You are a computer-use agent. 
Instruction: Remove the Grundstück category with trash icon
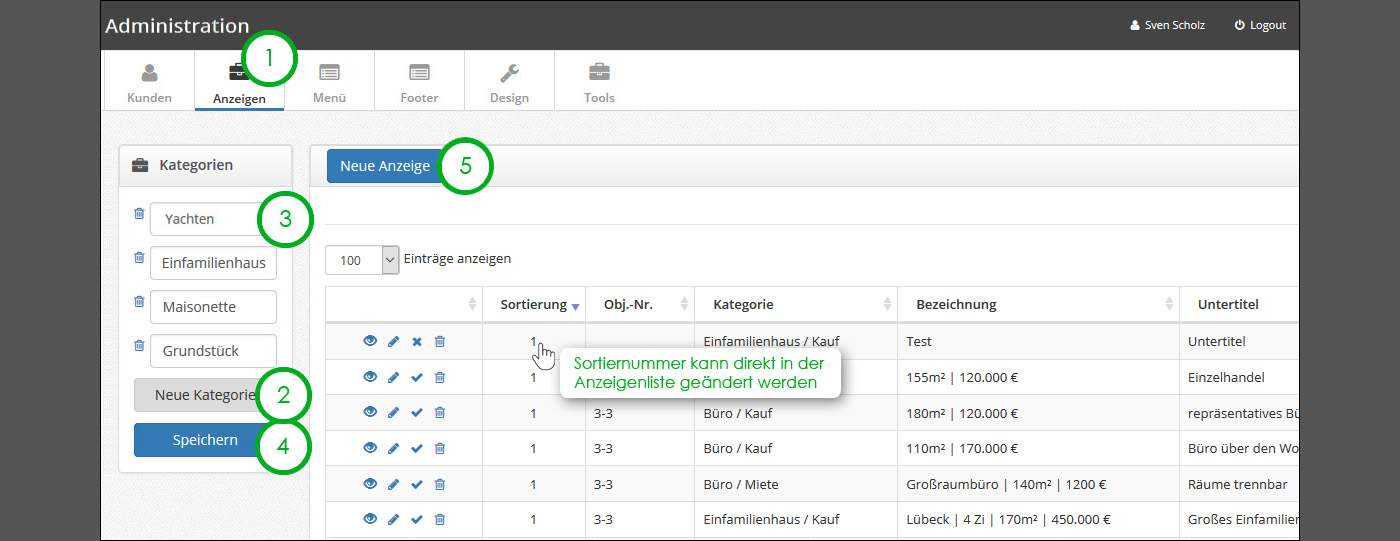[x=139, y=346]
